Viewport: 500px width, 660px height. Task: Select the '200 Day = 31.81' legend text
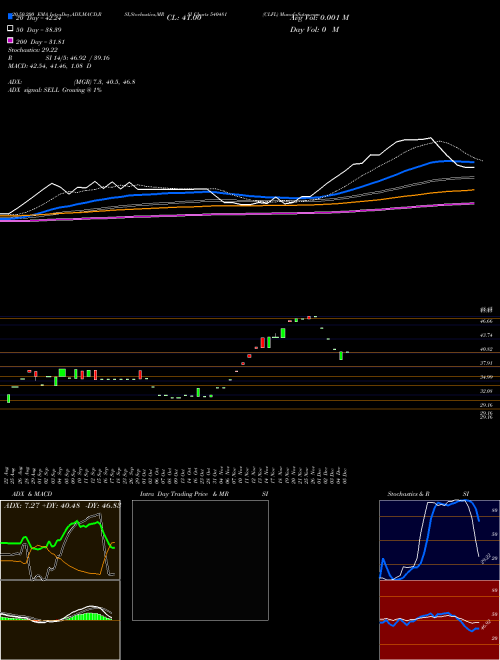(40, 42)
